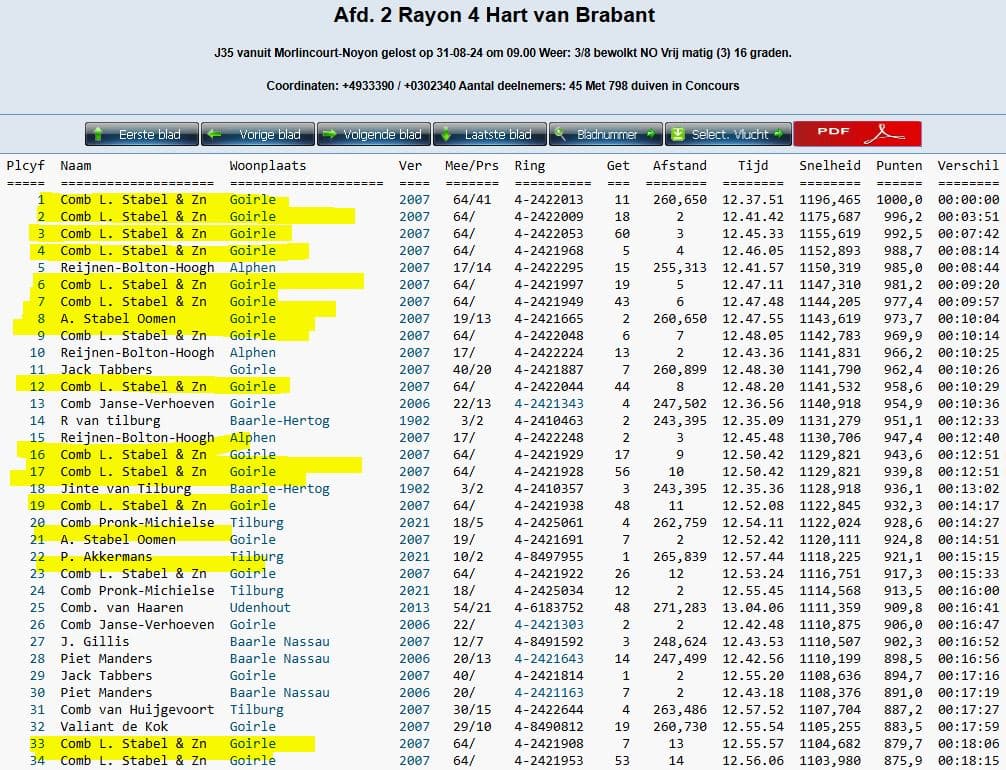Click Tilburg for Comb van Huijgevoort
Screen dimensions: 1006x770
(x=256, y=709)
